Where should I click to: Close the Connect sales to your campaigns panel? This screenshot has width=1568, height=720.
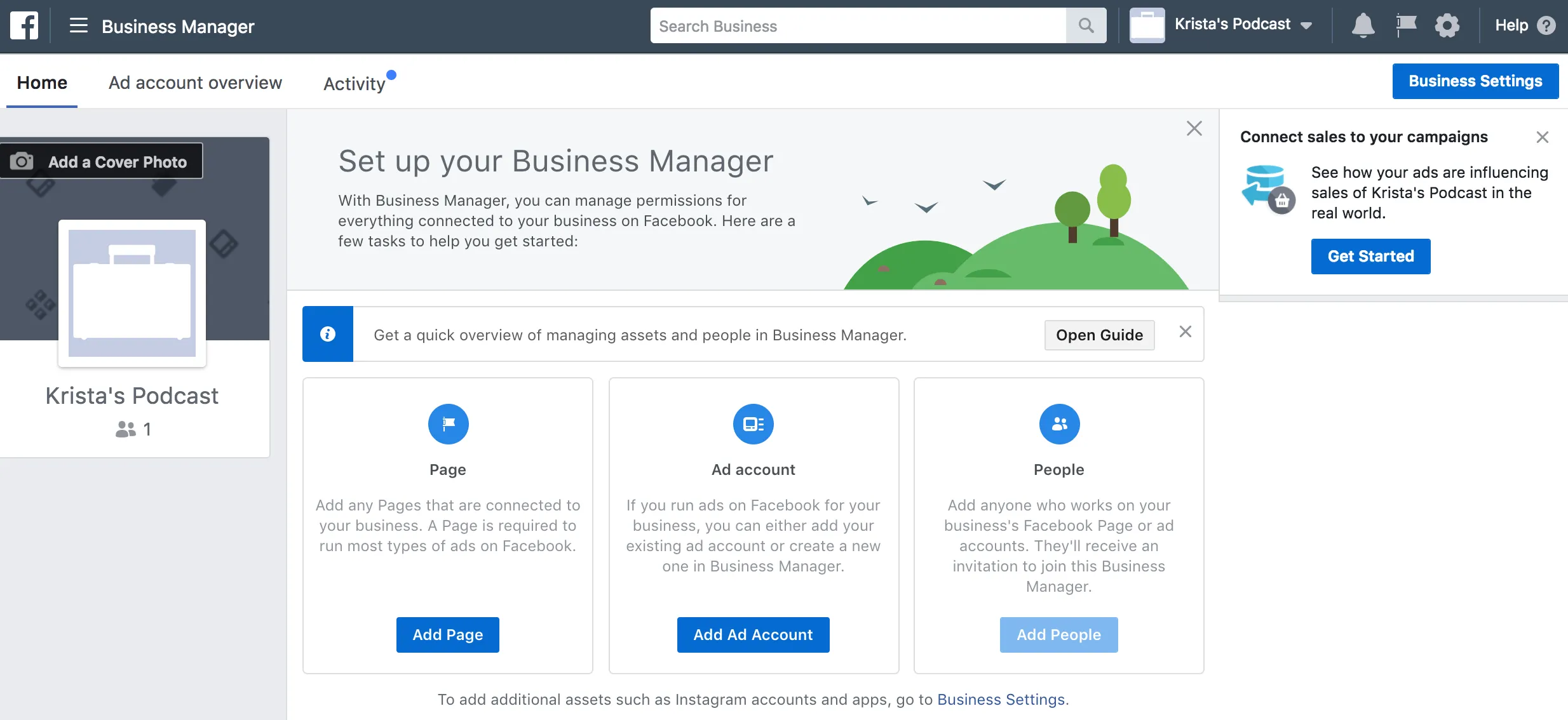click(1542, 137)
